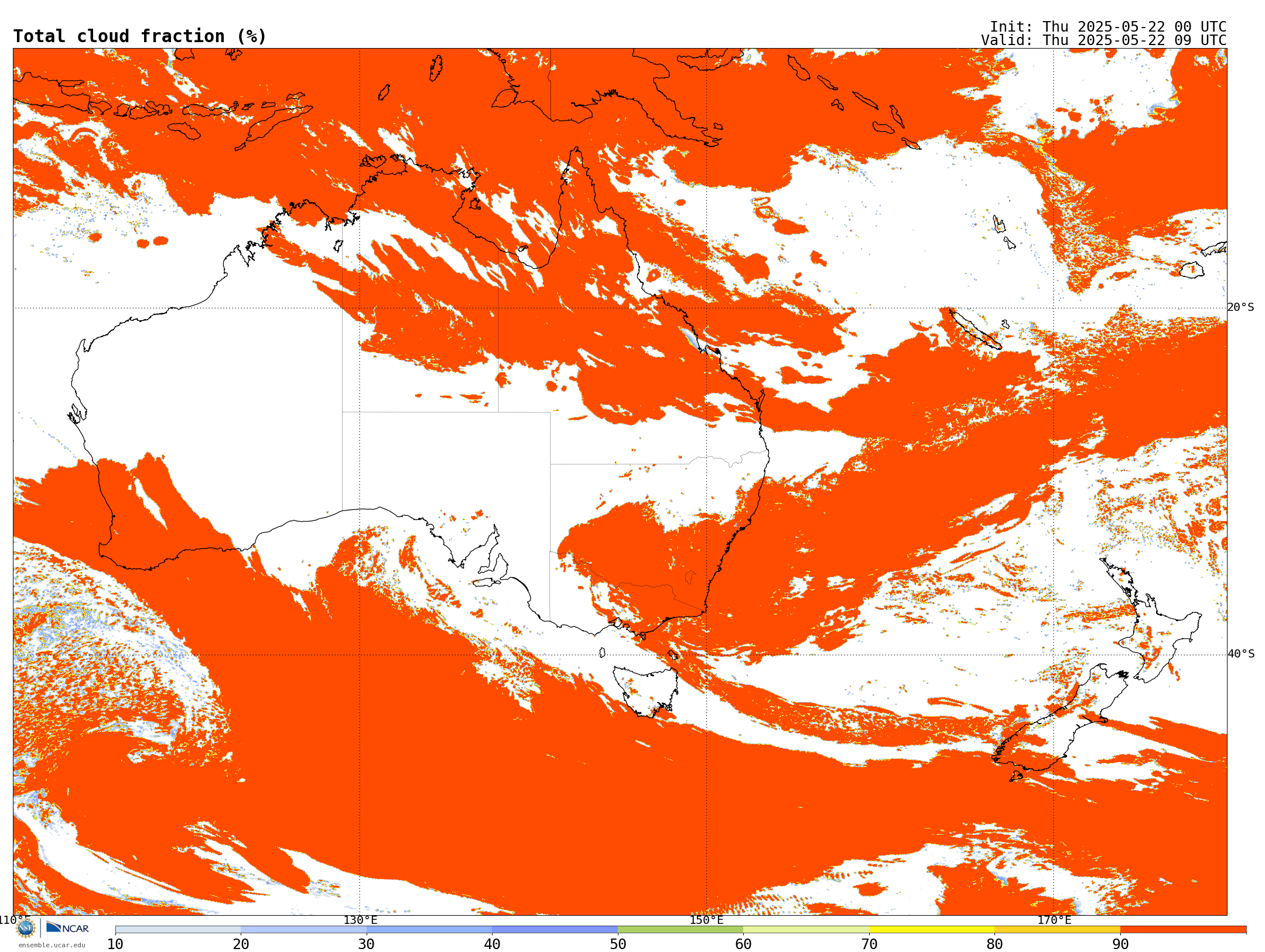Click the 'Total cloud fraction (%)' title
Image resolution: width=1265 pixels, height=952 pixels.
point(140,36)
